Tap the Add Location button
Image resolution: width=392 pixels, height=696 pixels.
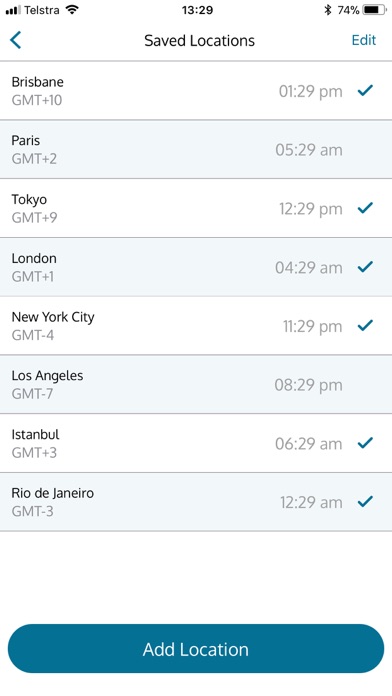click(x=196, y=649)
